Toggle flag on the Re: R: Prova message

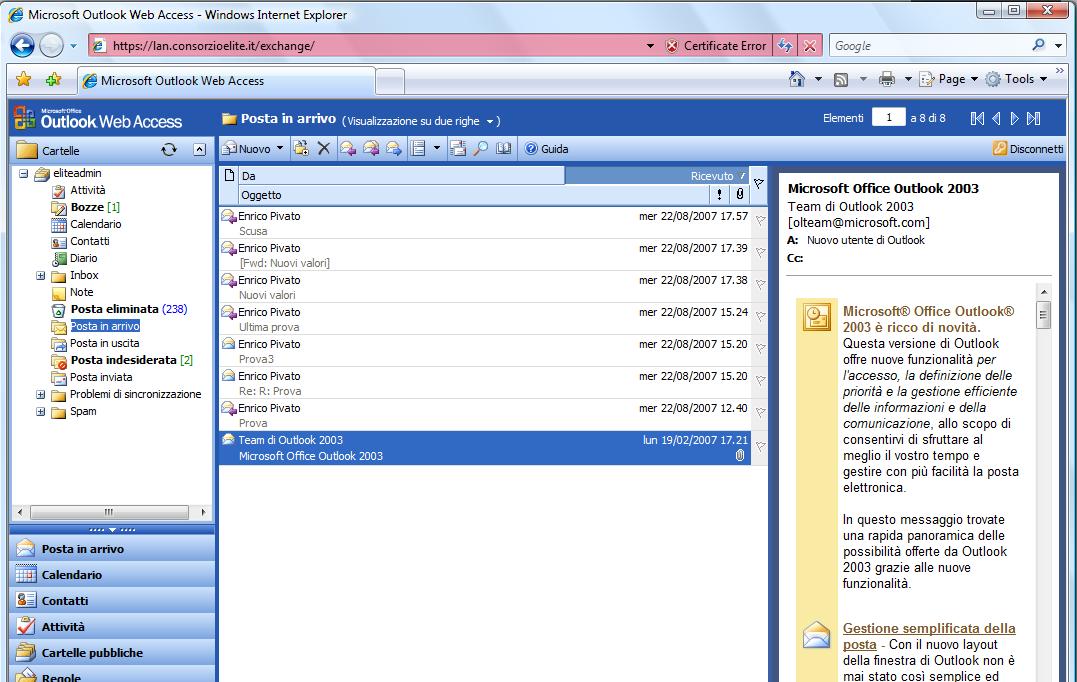pos(760,380)
